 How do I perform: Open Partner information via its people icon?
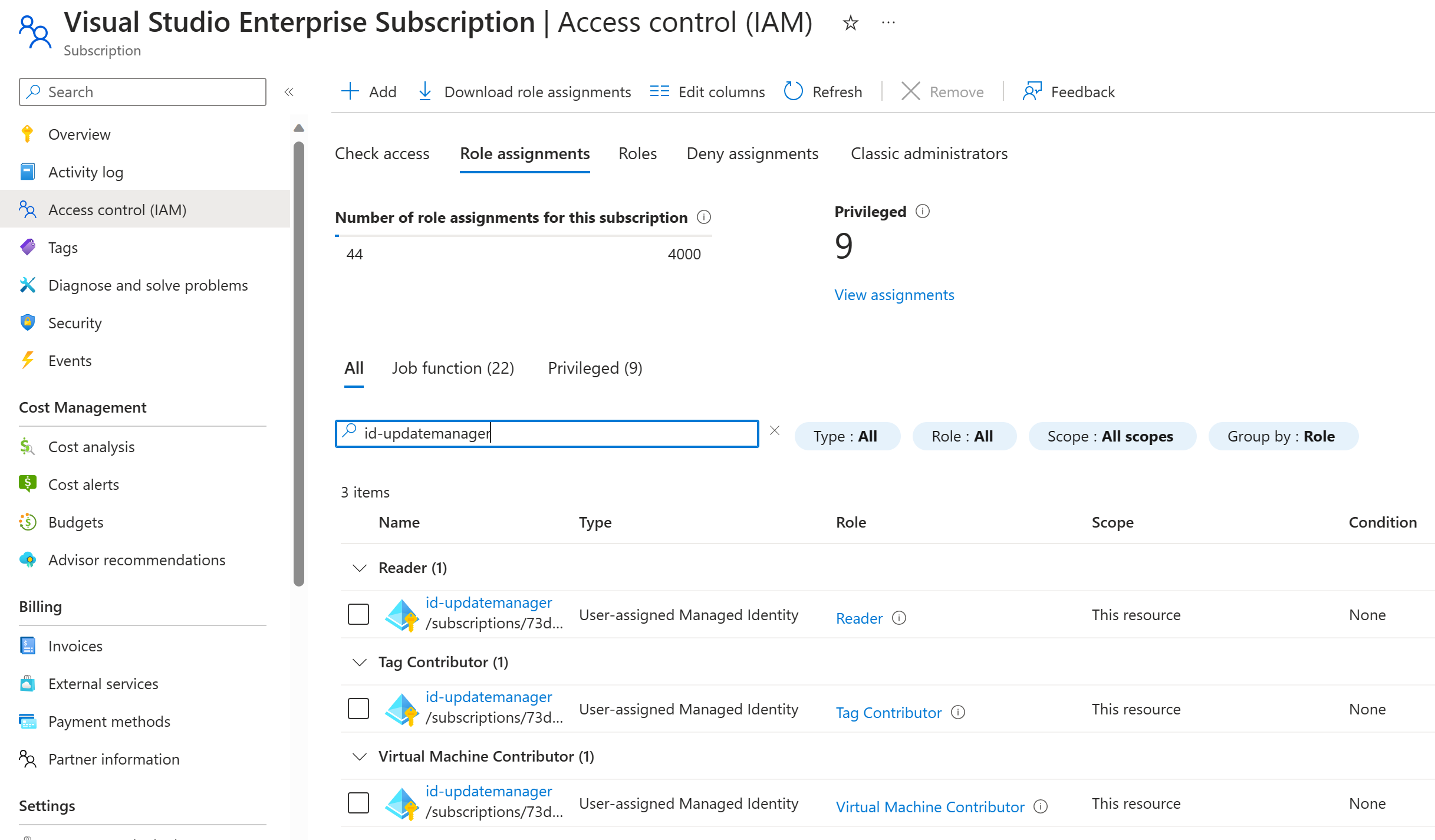27,759
